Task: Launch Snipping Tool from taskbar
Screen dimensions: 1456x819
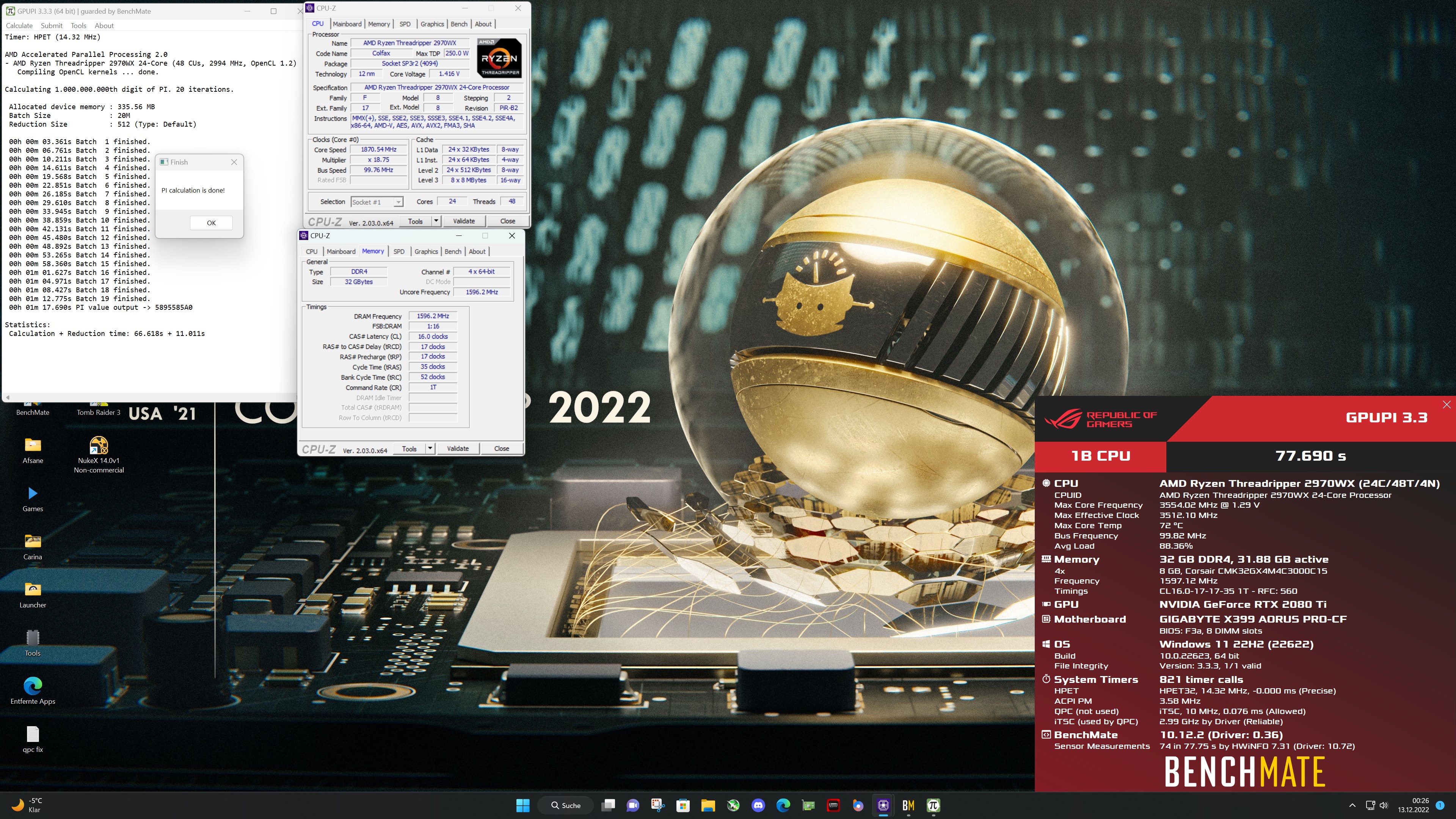Action: [x=658, y=805]
